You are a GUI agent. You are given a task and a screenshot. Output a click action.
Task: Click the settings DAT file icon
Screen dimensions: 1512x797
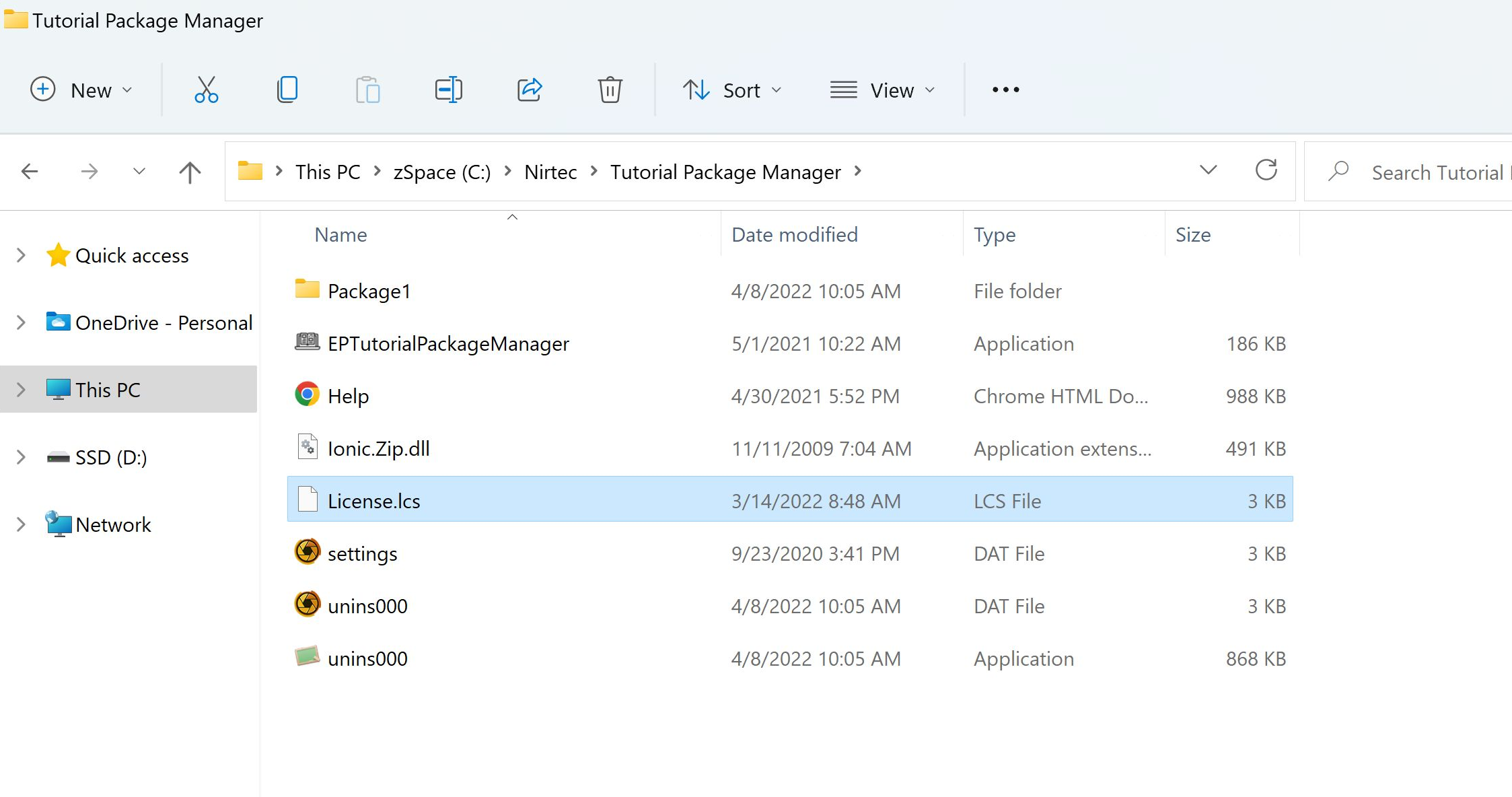(x=308, y=551)
